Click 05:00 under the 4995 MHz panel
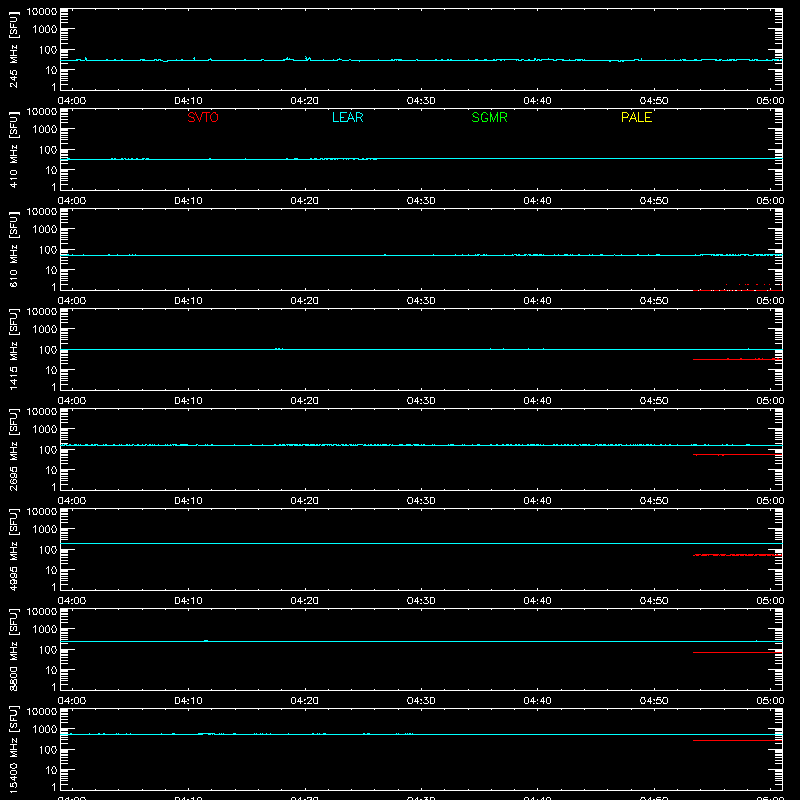 coord(770,601)
